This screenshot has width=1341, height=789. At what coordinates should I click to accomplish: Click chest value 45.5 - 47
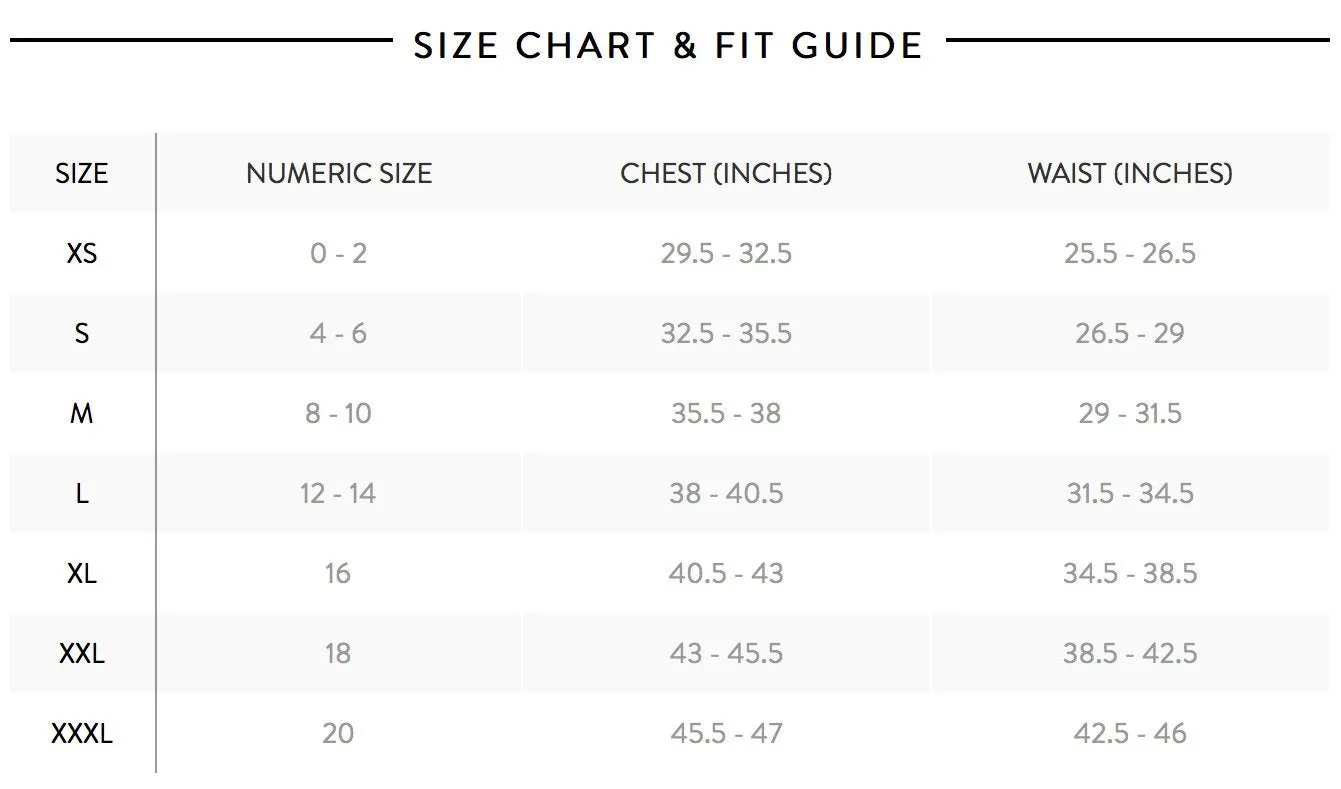point(726,733)
